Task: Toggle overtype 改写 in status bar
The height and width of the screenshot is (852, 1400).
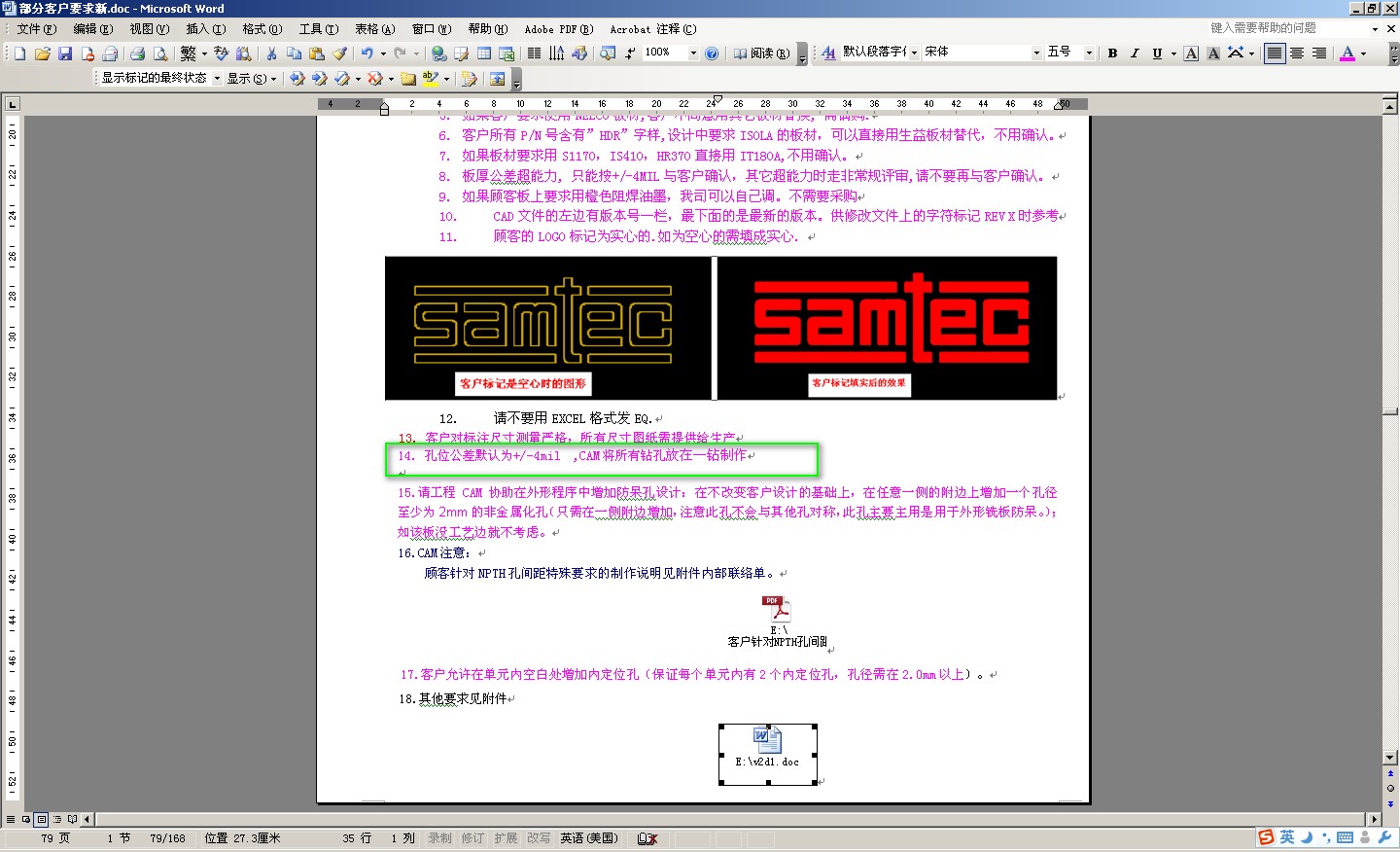Action: click(x=539, y=838)
